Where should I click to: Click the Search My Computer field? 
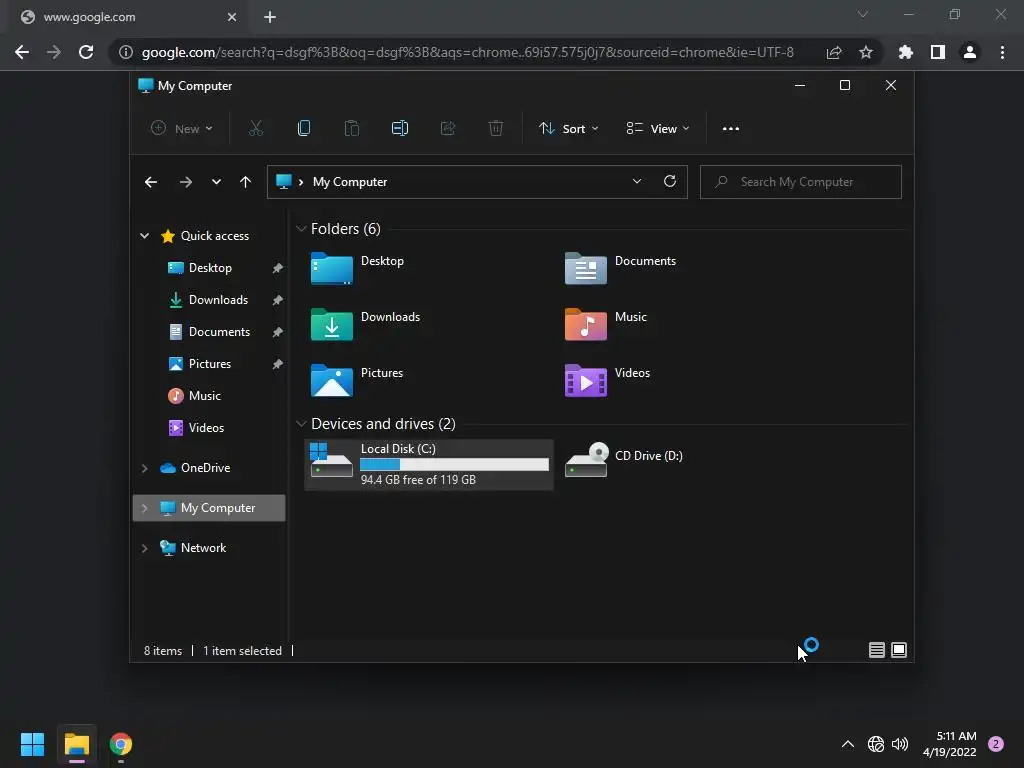click(x=801, y=182)
